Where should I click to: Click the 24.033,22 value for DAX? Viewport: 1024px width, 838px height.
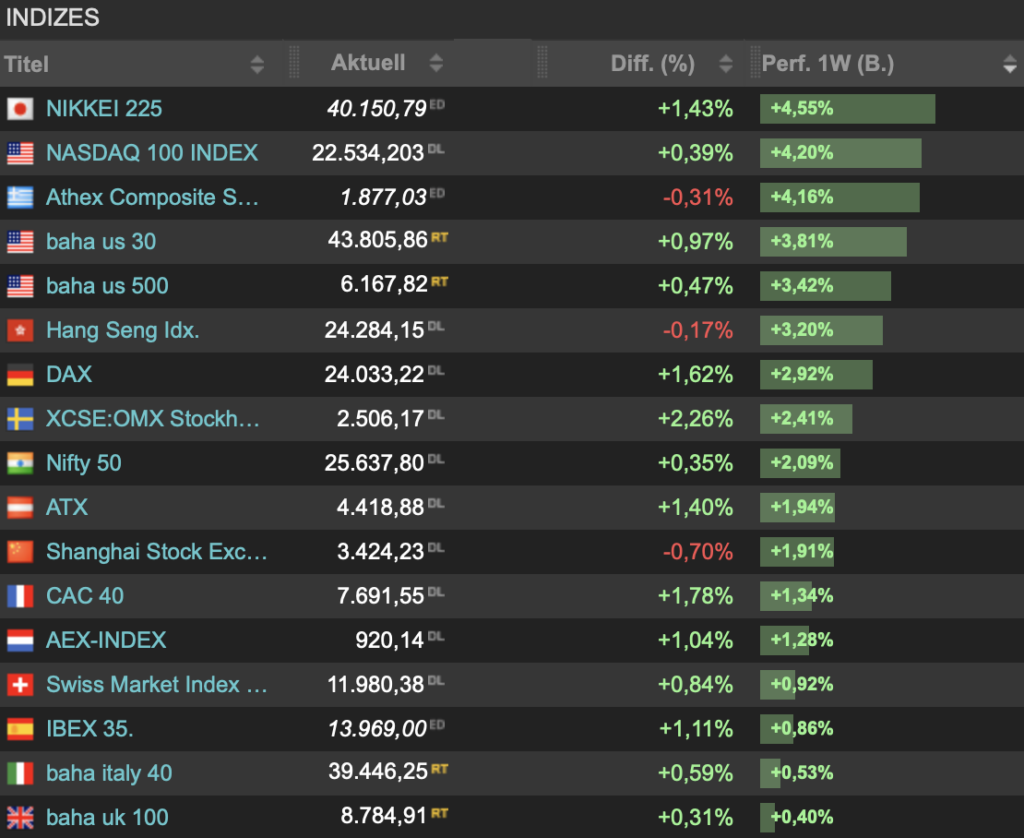374,375
